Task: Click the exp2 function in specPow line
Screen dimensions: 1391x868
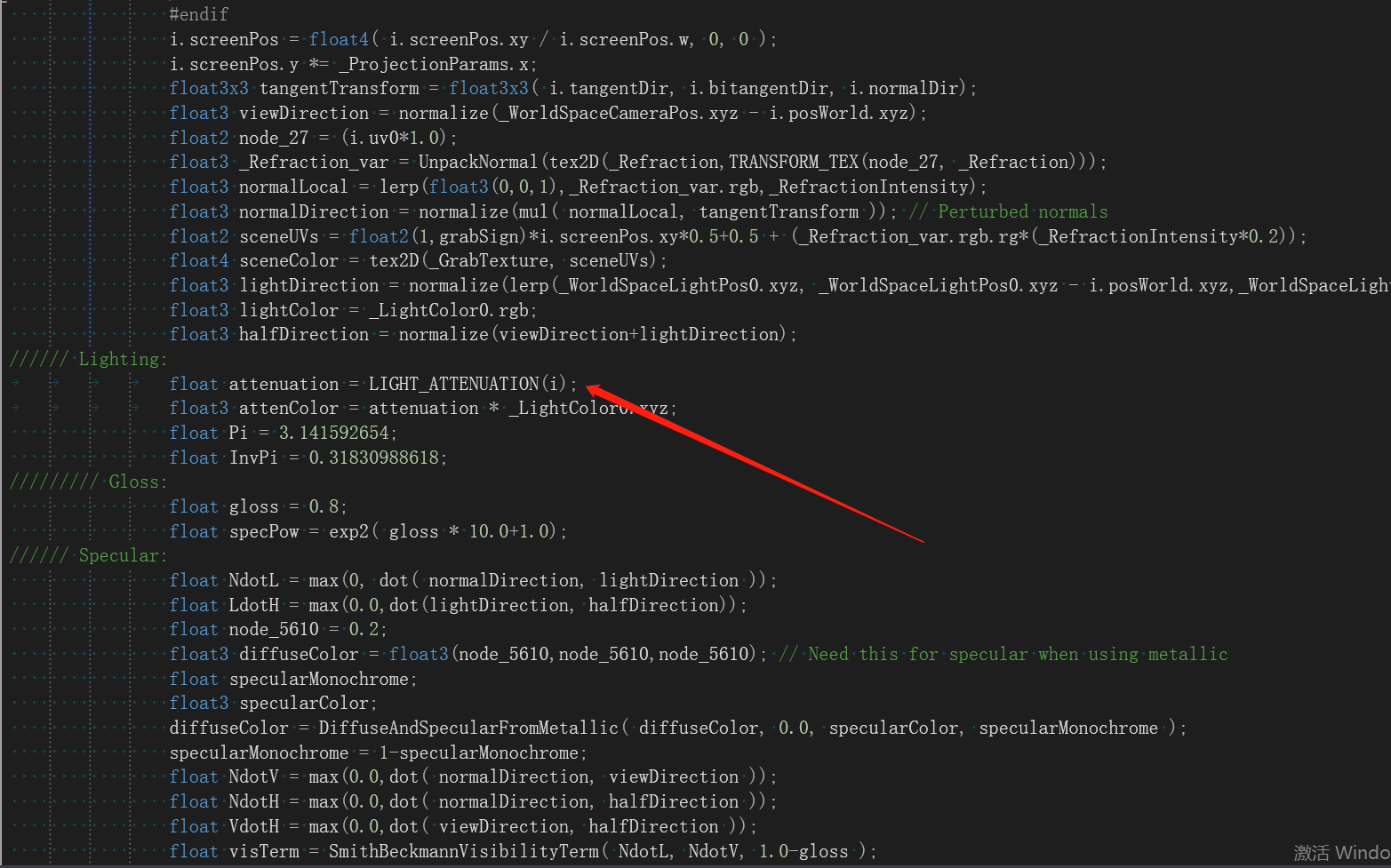Action: (350, 530)
